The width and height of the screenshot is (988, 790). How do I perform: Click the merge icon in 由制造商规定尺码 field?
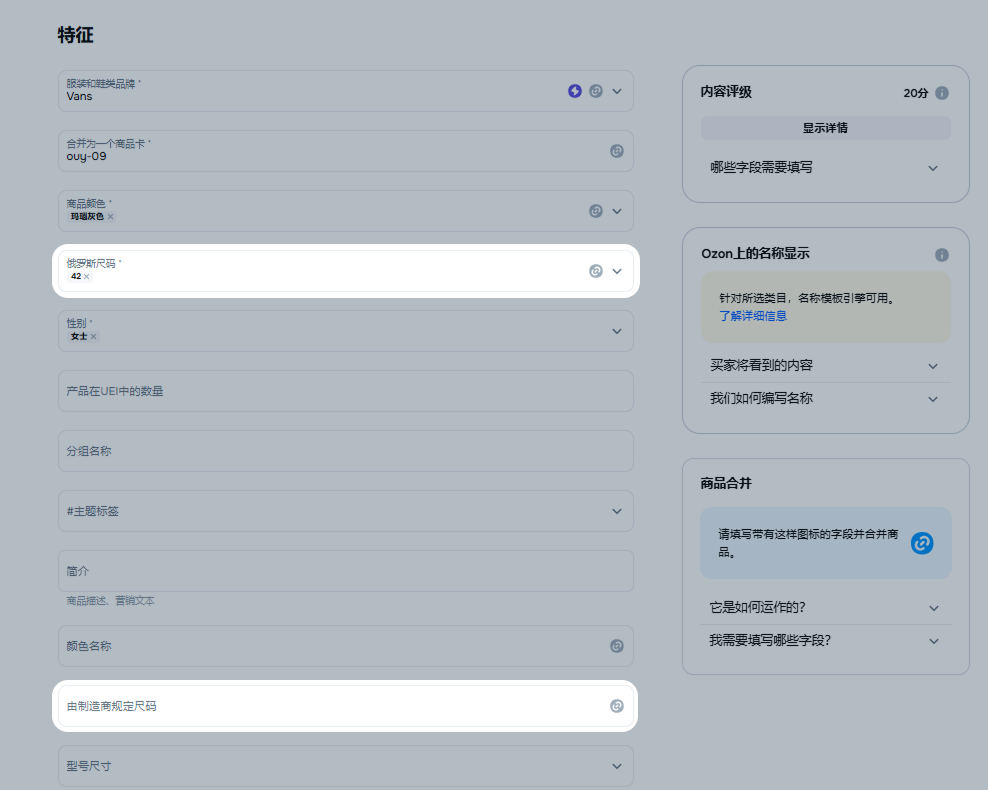(617, 706)
